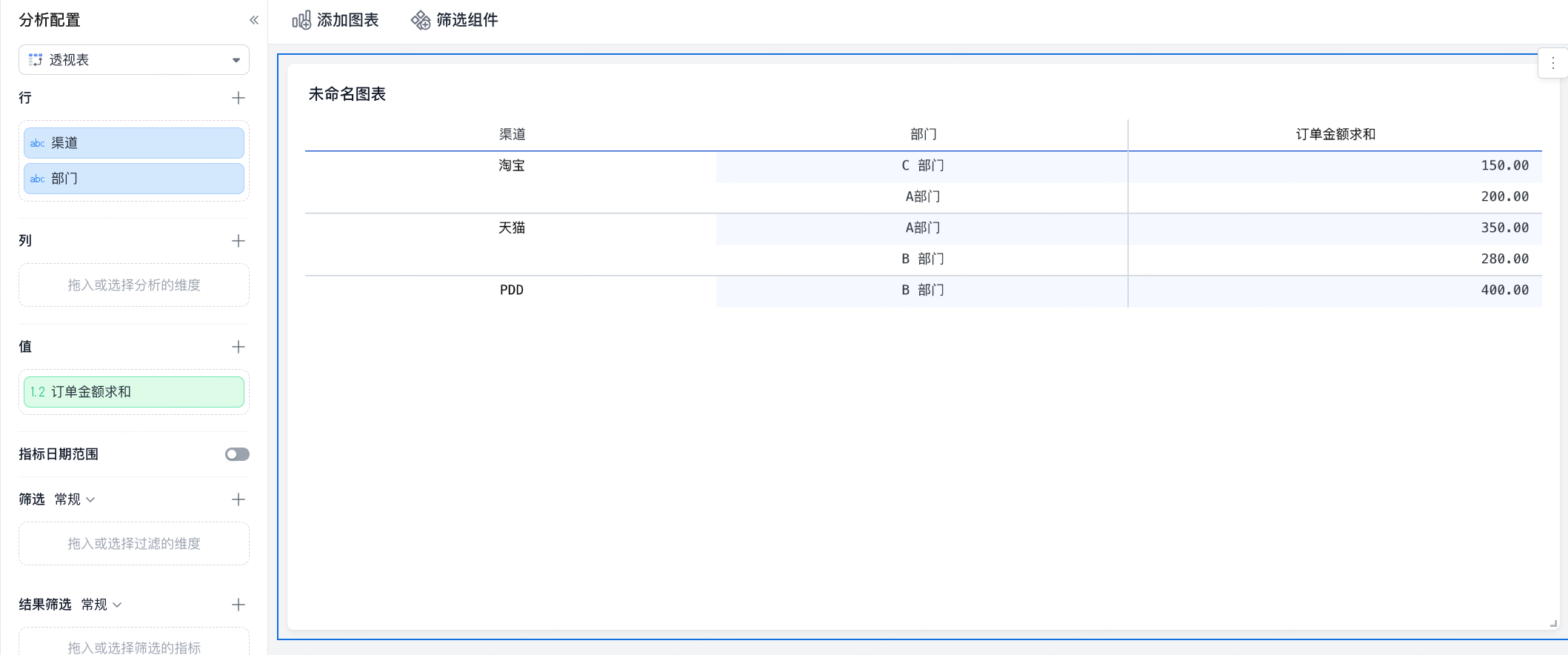Expand the 结果筛选 常规 mode dropdown

tap(101, 605)
